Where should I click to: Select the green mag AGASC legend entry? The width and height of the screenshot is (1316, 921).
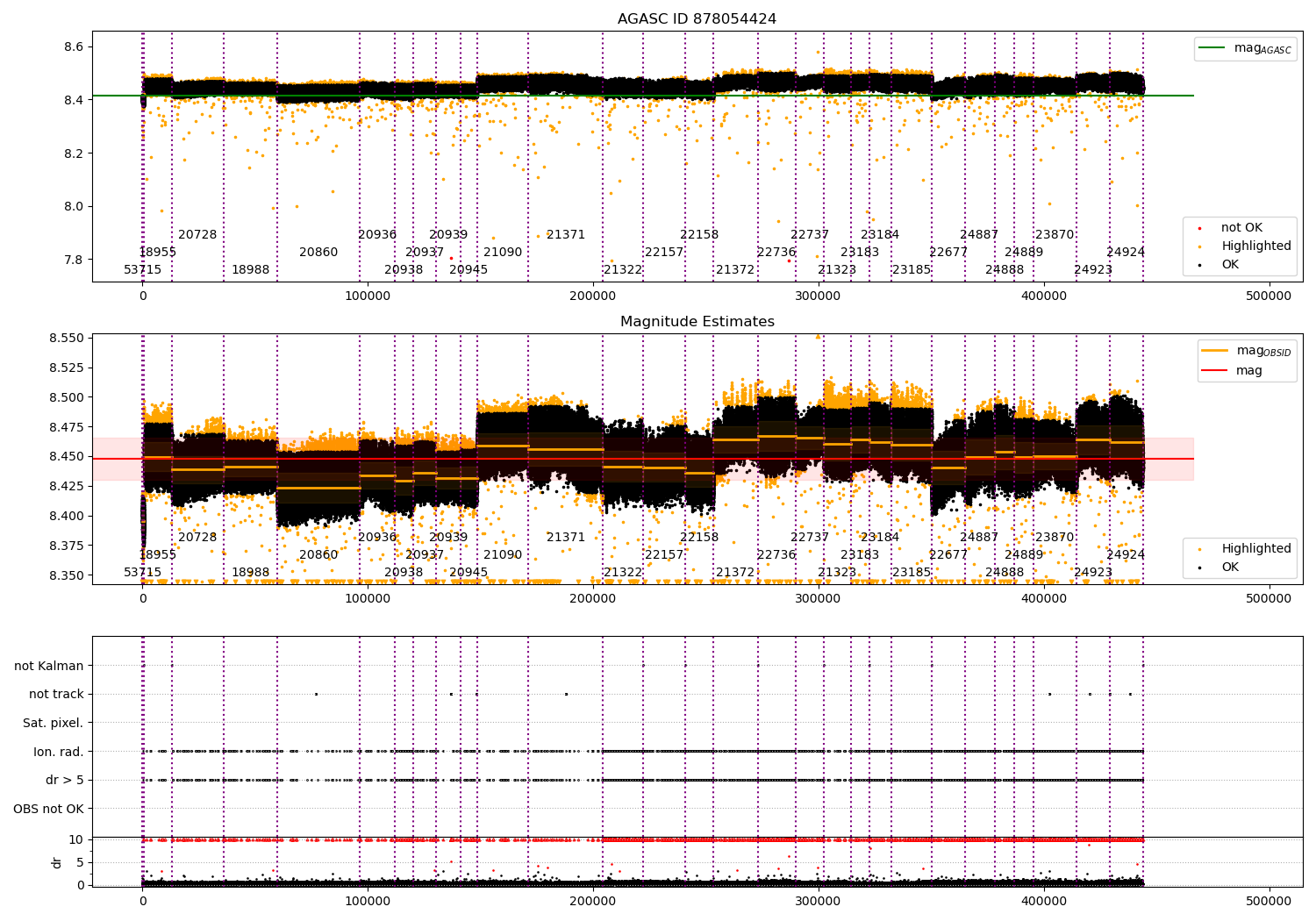click(x=1245, y=48)
